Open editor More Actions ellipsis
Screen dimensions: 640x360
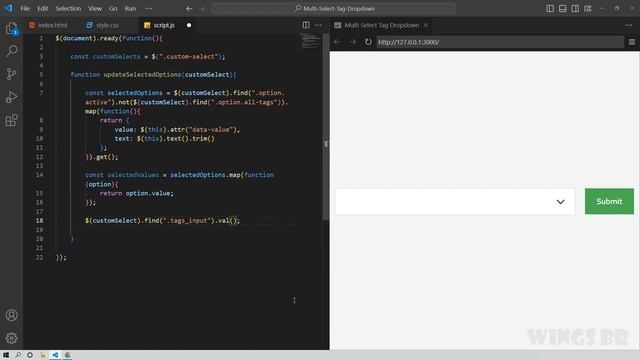pyautogui.click(x=318, y=25)
